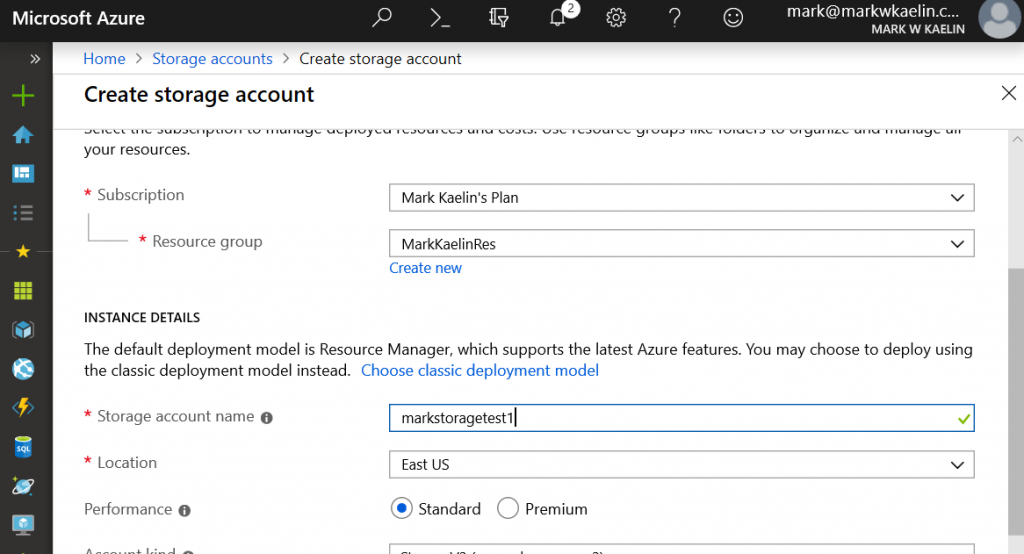Close the Create storage account blade
This screenshot has width=1024, height=554.
point(1008,93)
